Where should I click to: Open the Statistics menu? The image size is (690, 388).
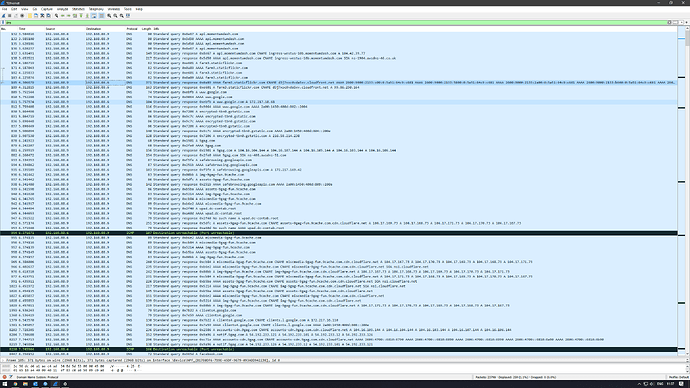(x=78, y=9)
